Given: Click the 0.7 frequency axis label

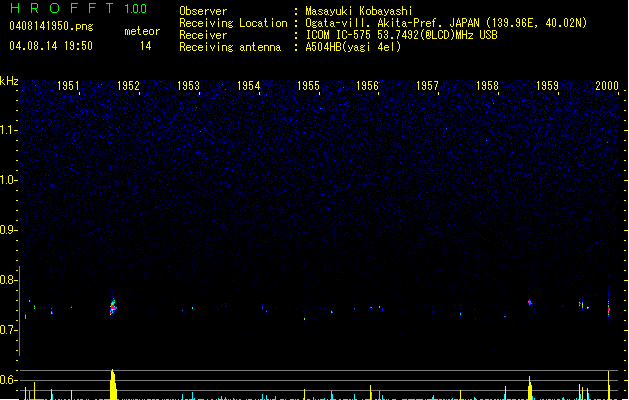Looking at the screenshot, I should coord(8,329).
